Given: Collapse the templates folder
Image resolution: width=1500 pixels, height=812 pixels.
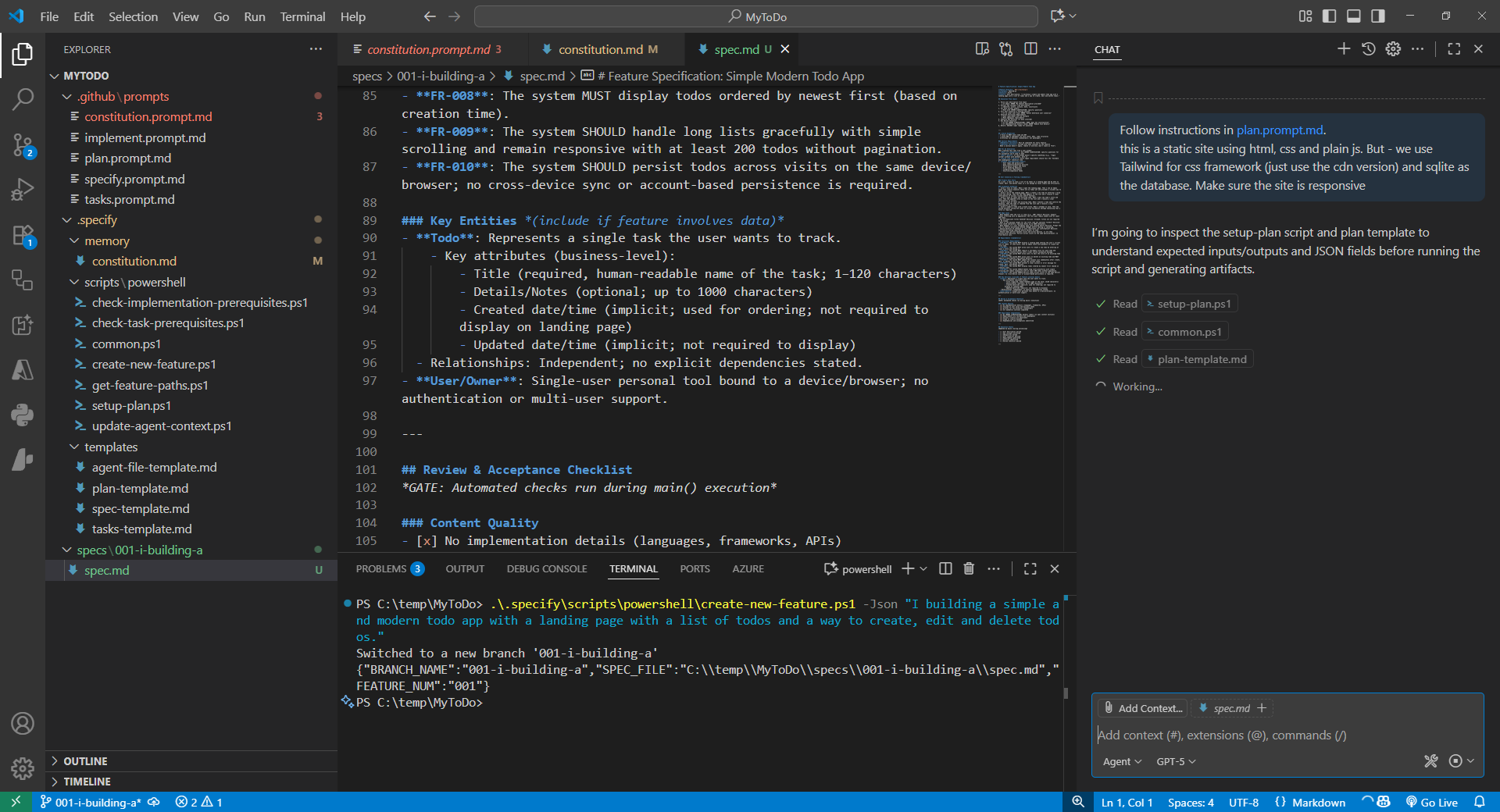Looking at the screenshot, I should [x=110, y=447].
